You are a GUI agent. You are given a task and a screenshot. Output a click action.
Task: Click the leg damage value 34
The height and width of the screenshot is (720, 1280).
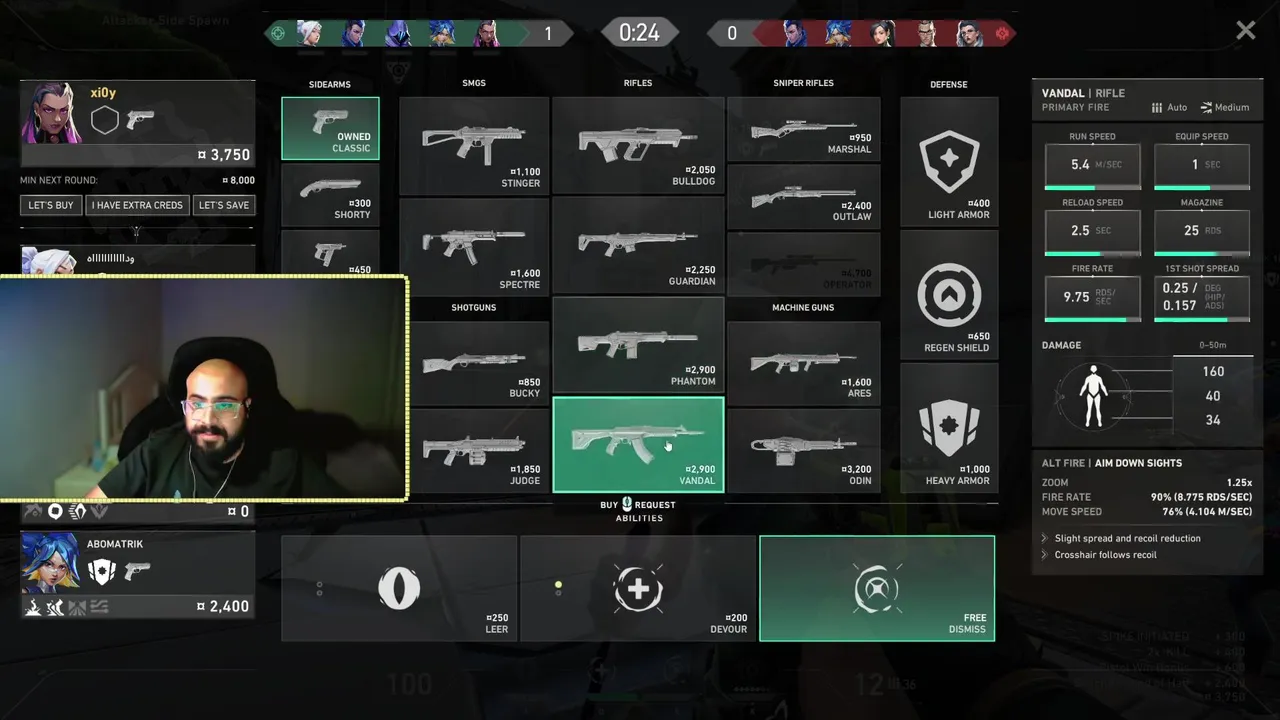pos(1213,420)
